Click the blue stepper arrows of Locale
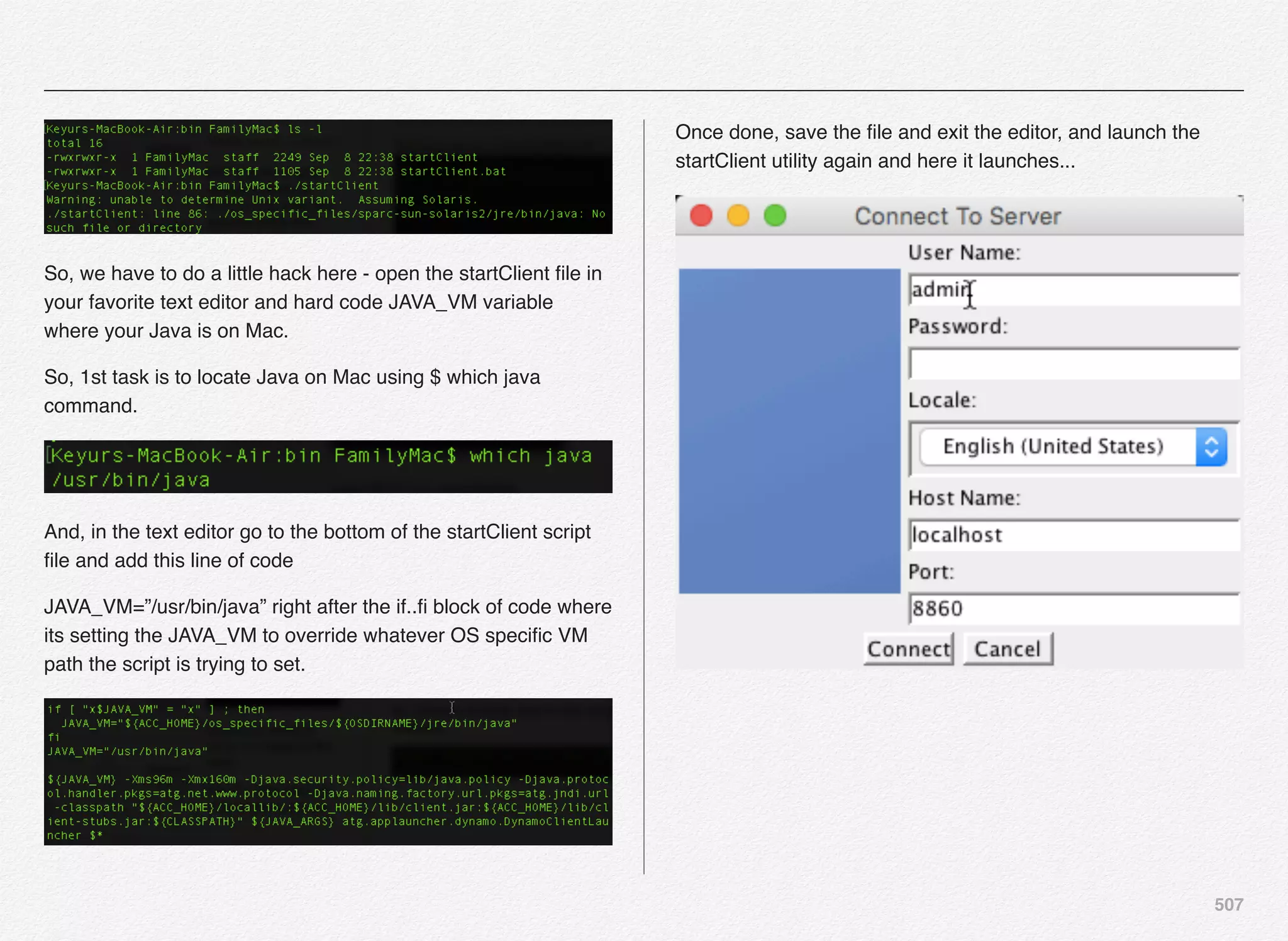Screen dimensions: 1288x941 click(x=1212, y=447)
